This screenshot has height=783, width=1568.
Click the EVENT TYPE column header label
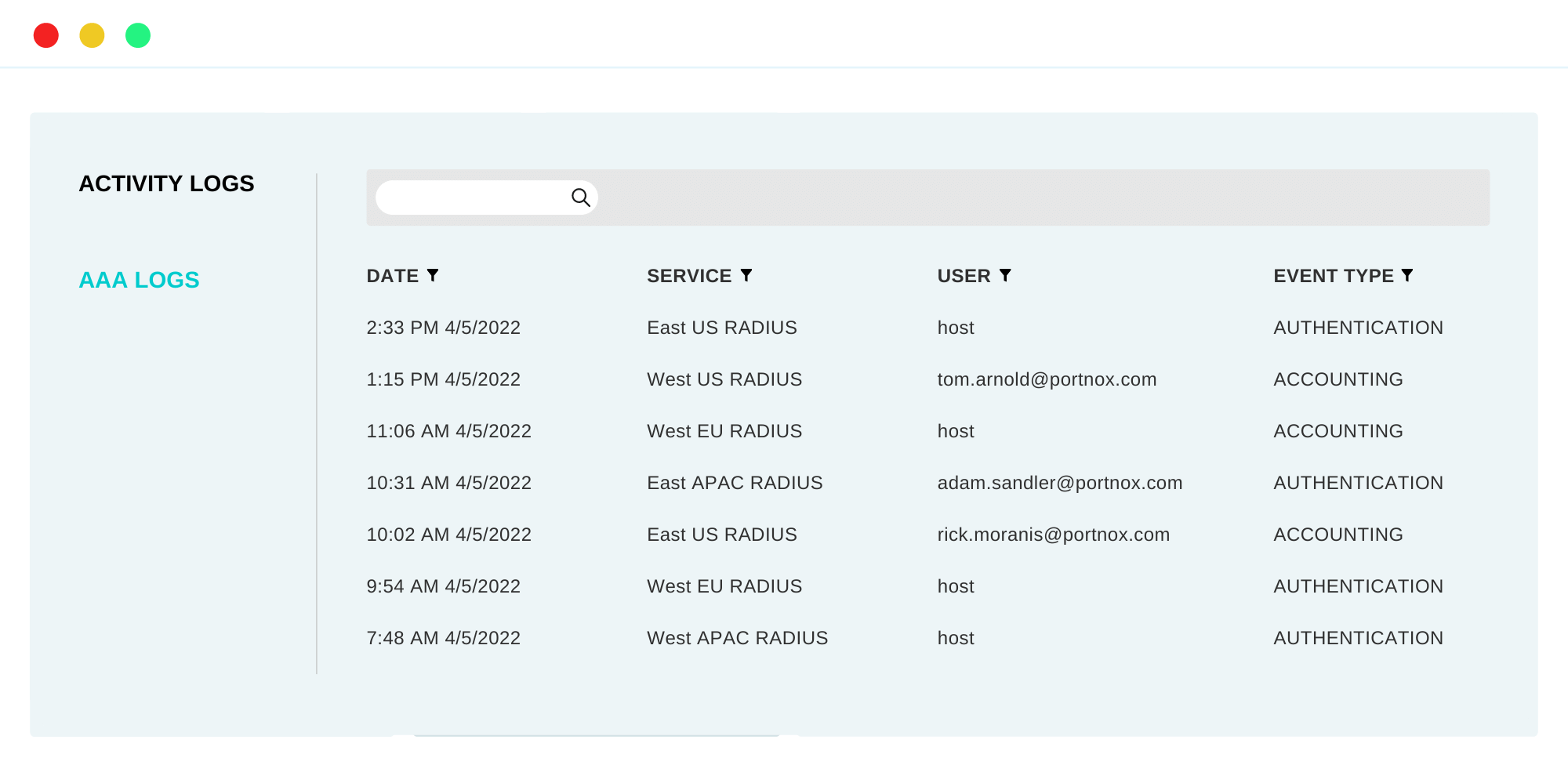tap(1333, 276)
